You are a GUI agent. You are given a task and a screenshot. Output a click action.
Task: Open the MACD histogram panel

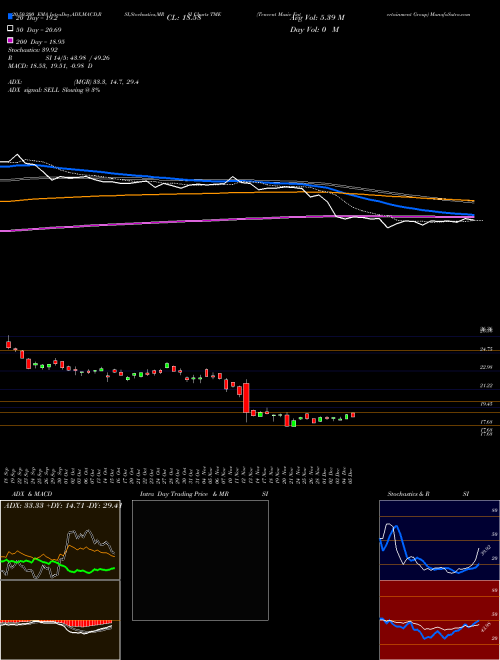coord(60,620)
